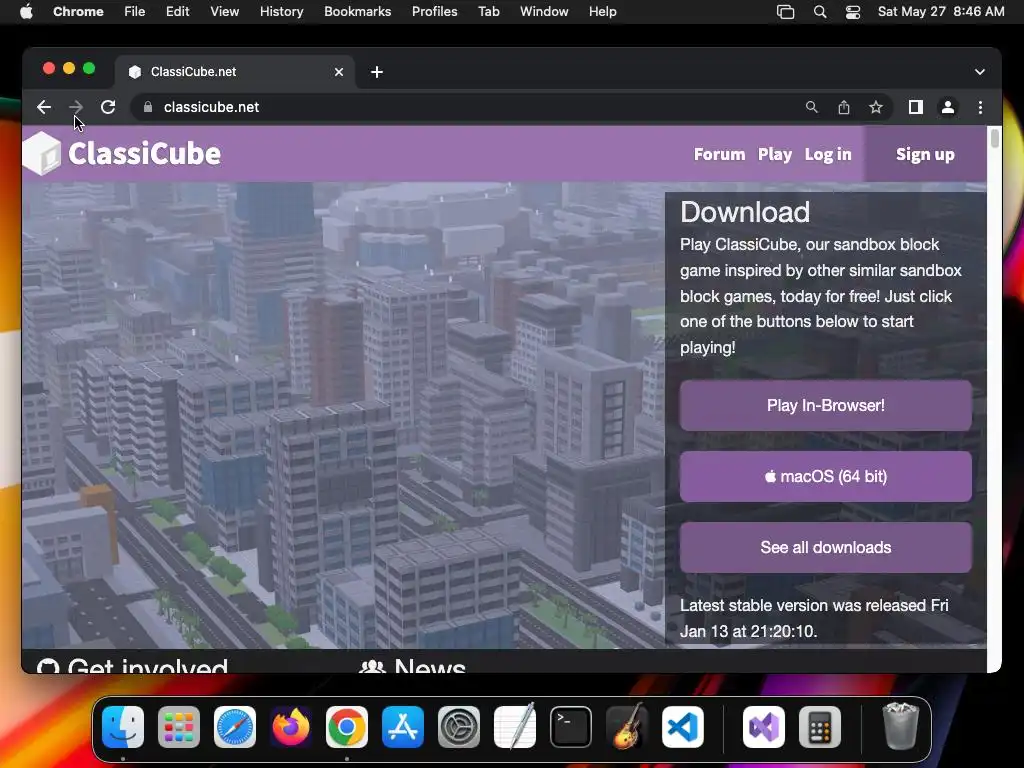Click the page's vertical scrollbar thumb
Image resolution: width=1024 pixels, height=768 pixels.
pyautogui.click(x=995, y=138)
